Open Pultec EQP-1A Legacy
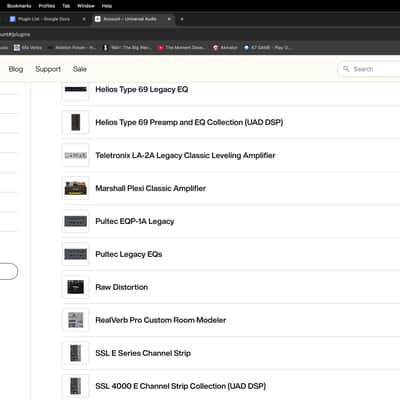 [x=135, y=221]
